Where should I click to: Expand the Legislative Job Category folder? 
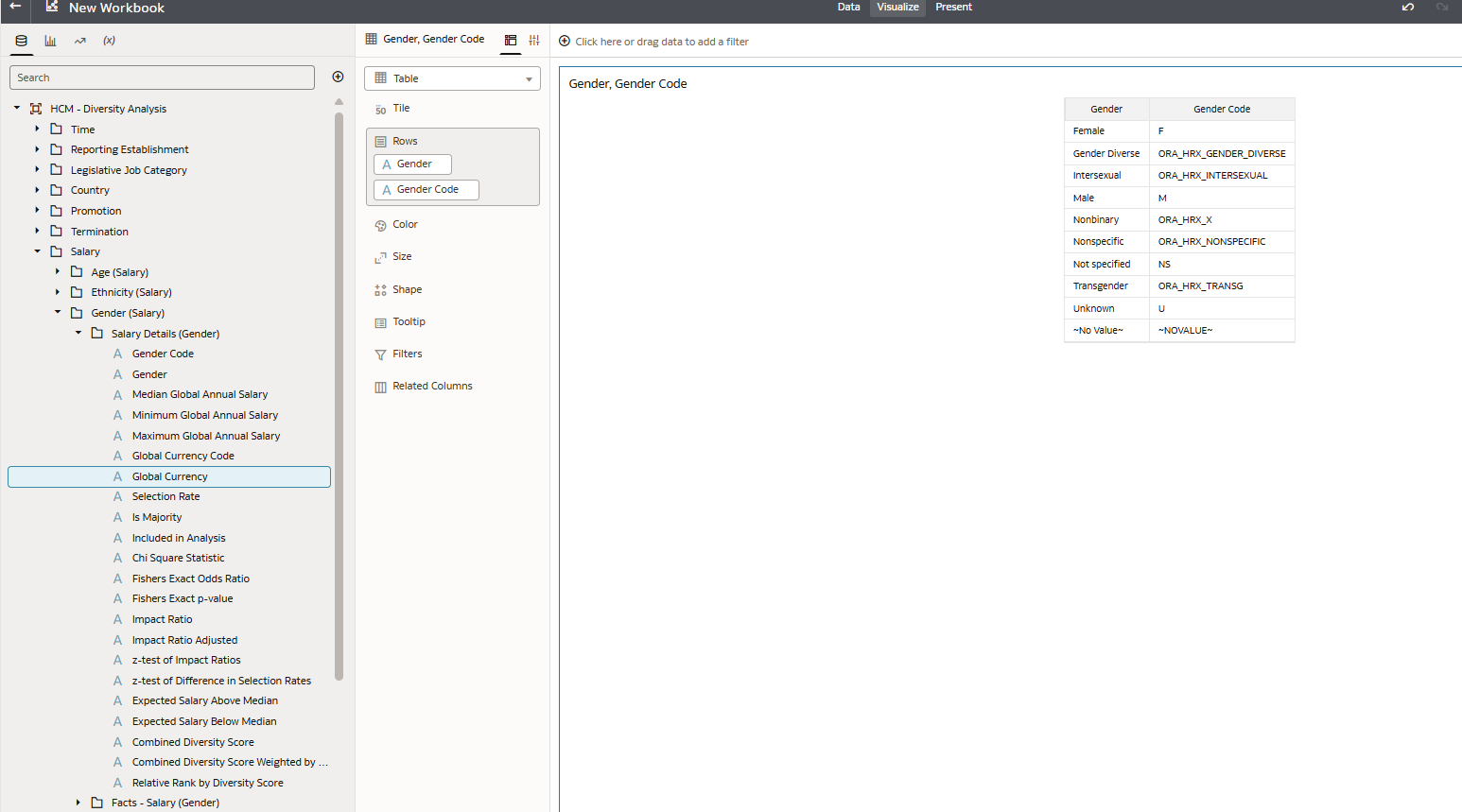pyautogui.click(x=37, y=169)
